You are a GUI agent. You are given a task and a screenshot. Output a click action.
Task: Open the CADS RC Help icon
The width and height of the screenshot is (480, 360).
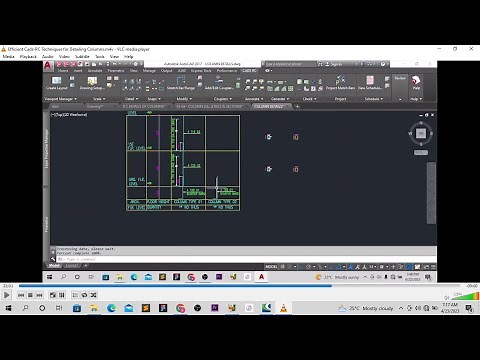[x=416, y=83]
